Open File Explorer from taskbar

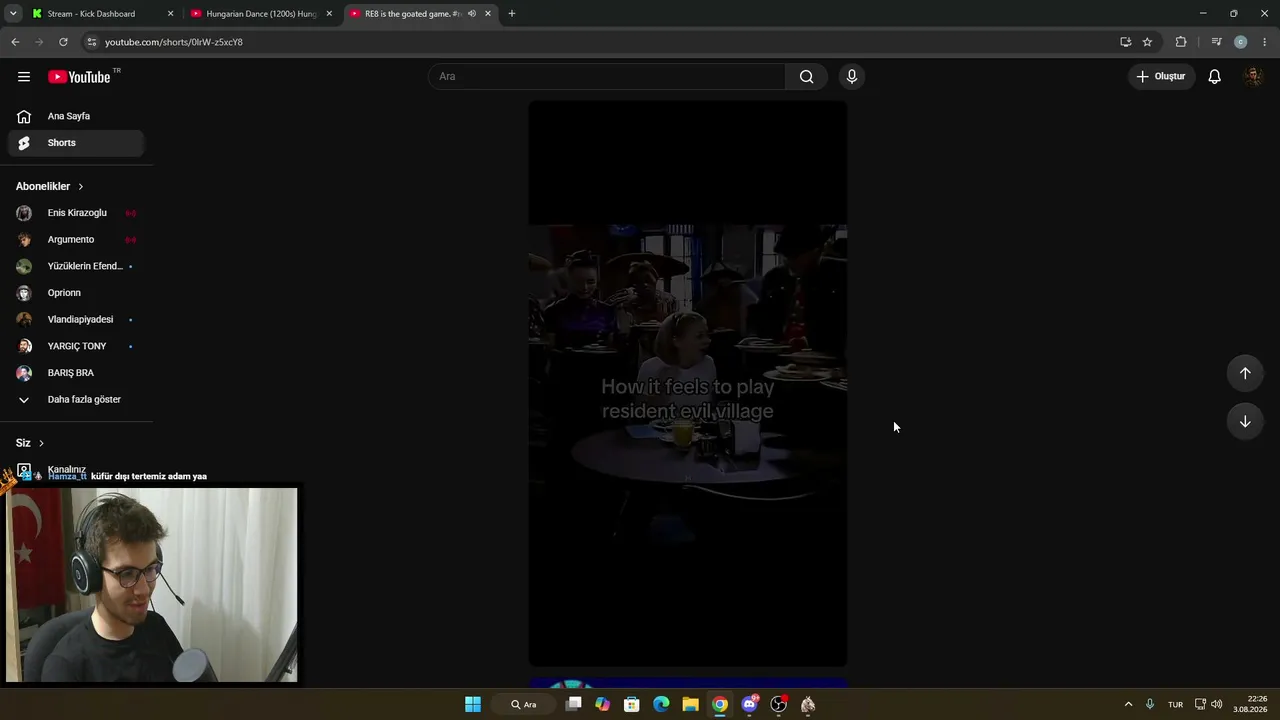690,704
